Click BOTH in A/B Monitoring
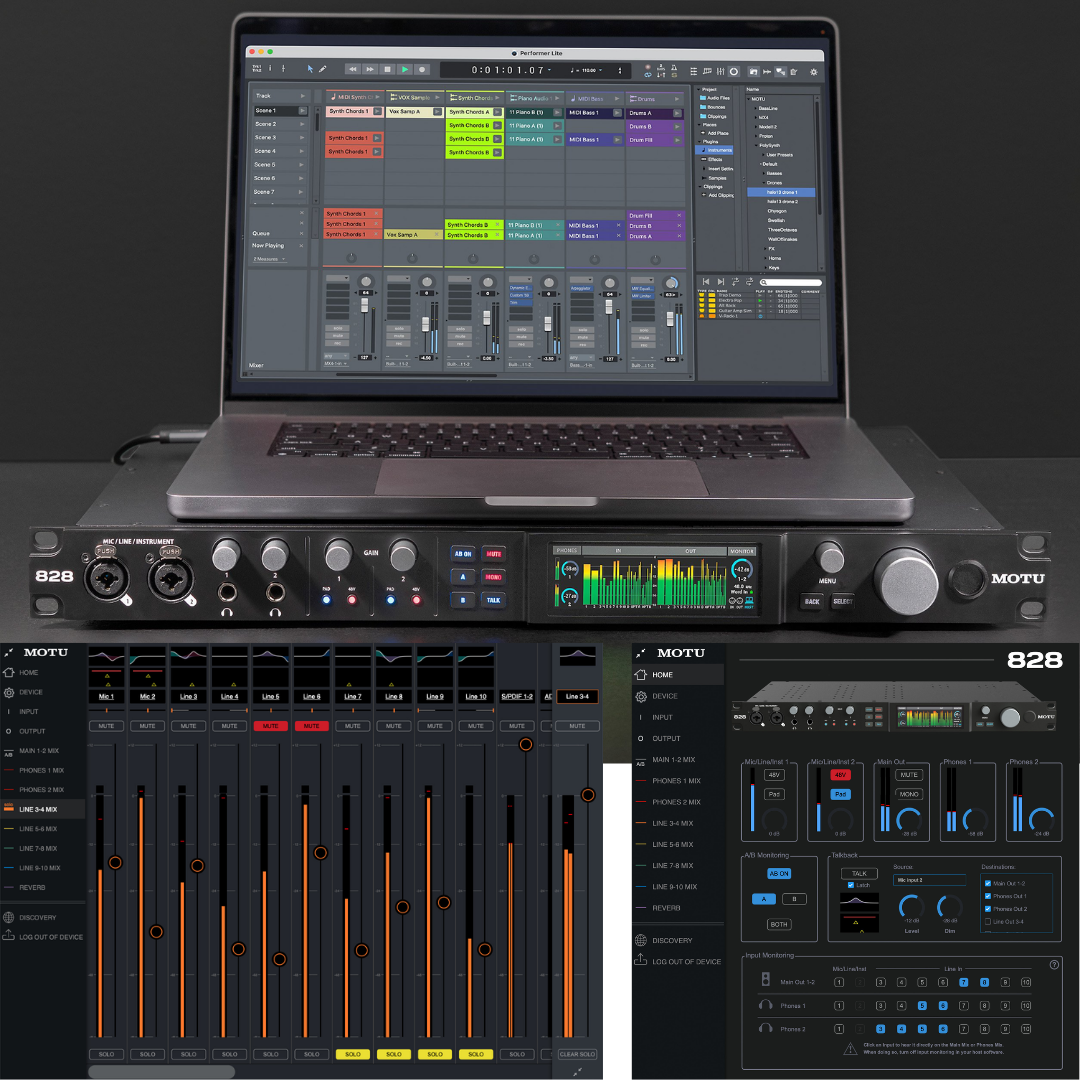1080x1080 pixels. pos(779,924)
